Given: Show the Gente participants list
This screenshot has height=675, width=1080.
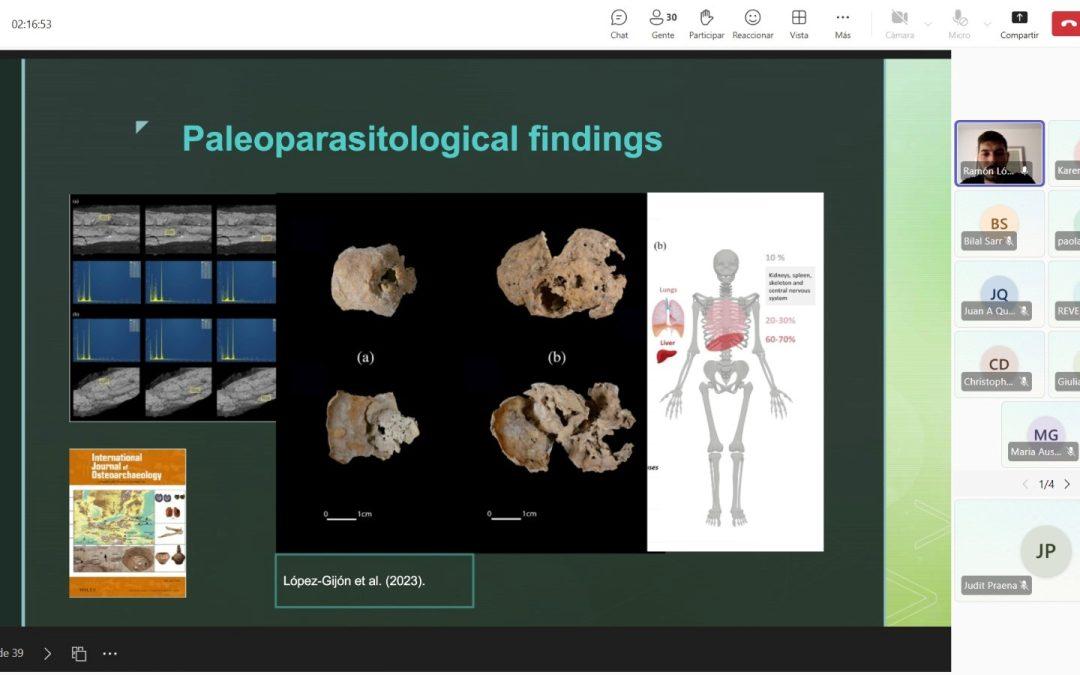Looking at the screenshot, I should 662,23.
